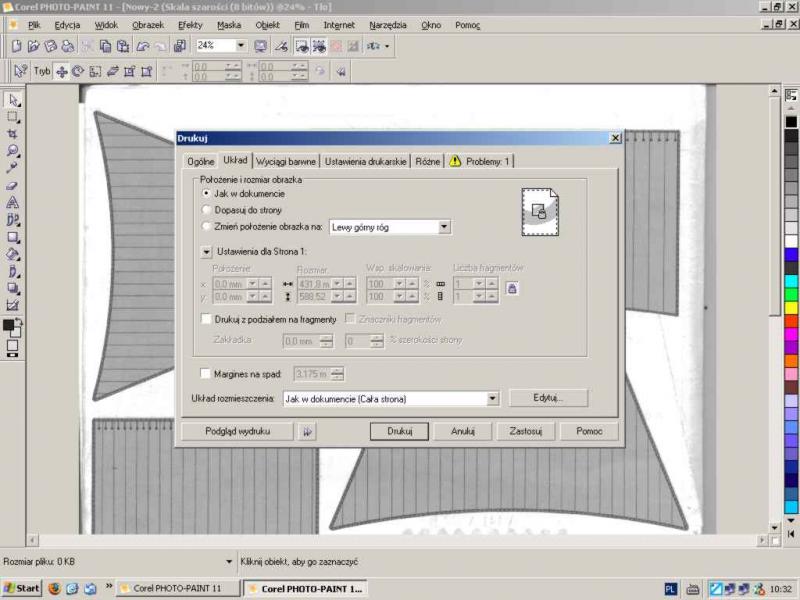Viewport: 800px width, 600px height.
Task: Click the Firefox icon in taskbar
Action: (x=54, y=588)
